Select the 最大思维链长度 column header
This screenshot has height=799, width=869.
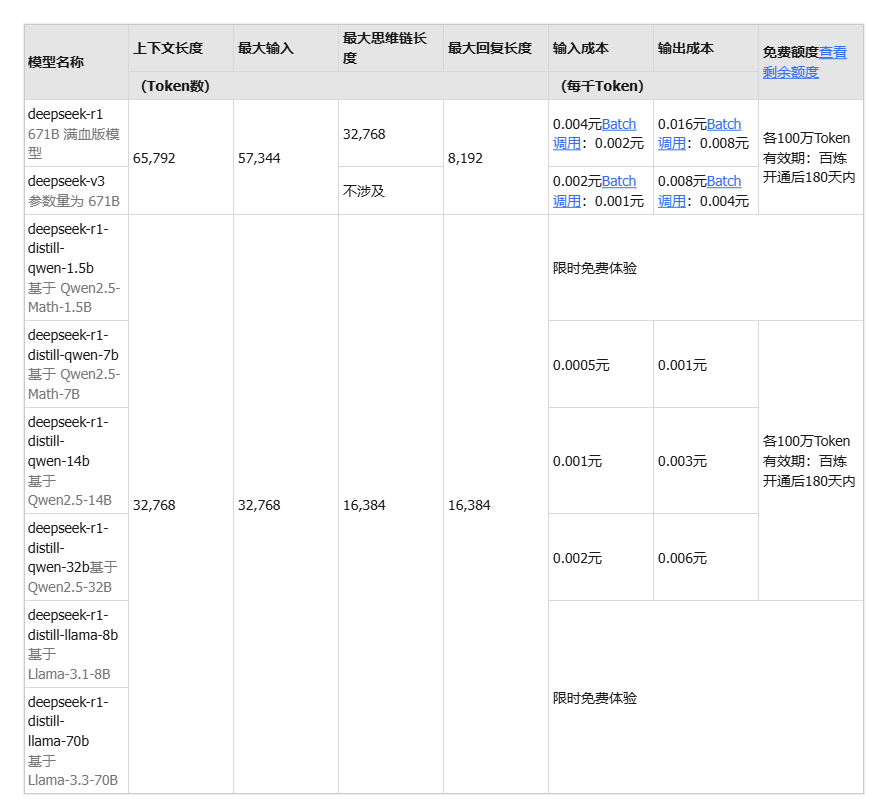pos(391,48)
